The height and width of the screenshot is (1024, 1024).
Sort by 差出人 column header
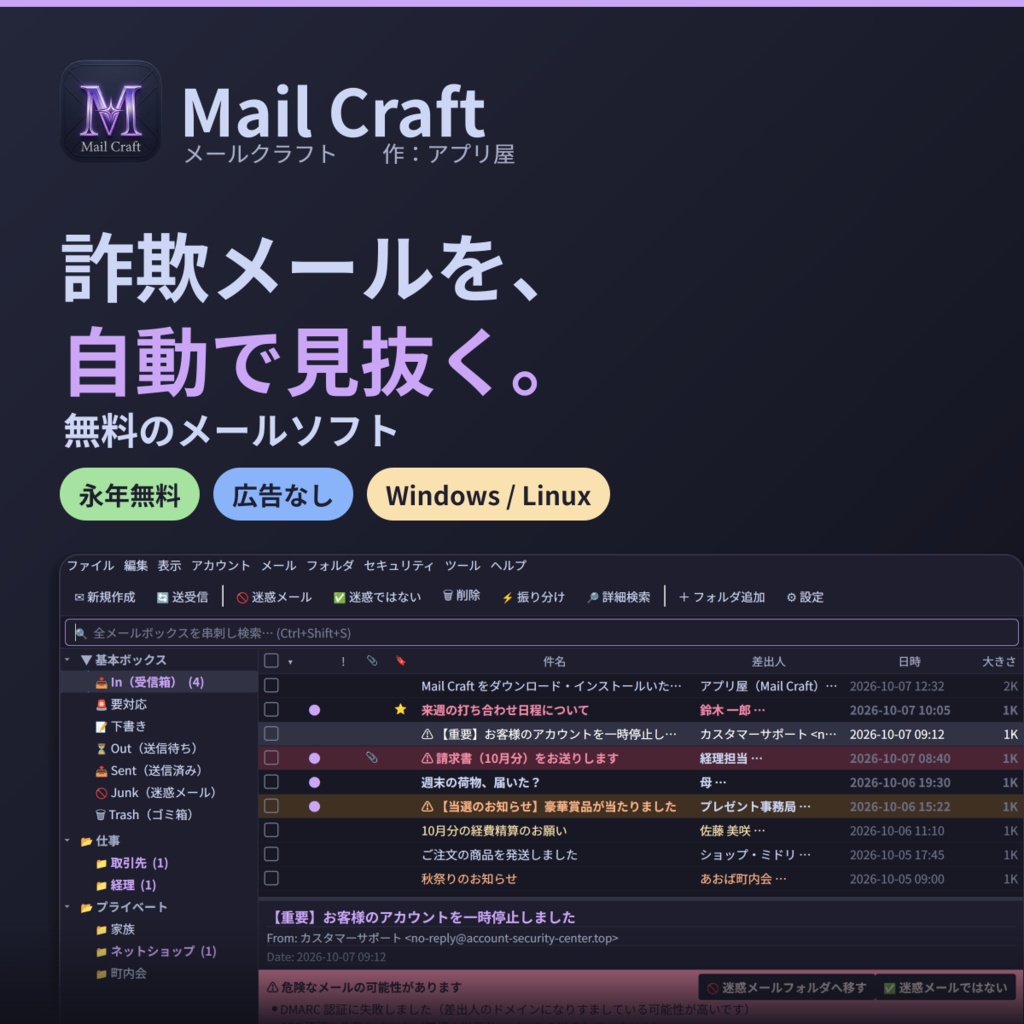(x=768, y=662)
